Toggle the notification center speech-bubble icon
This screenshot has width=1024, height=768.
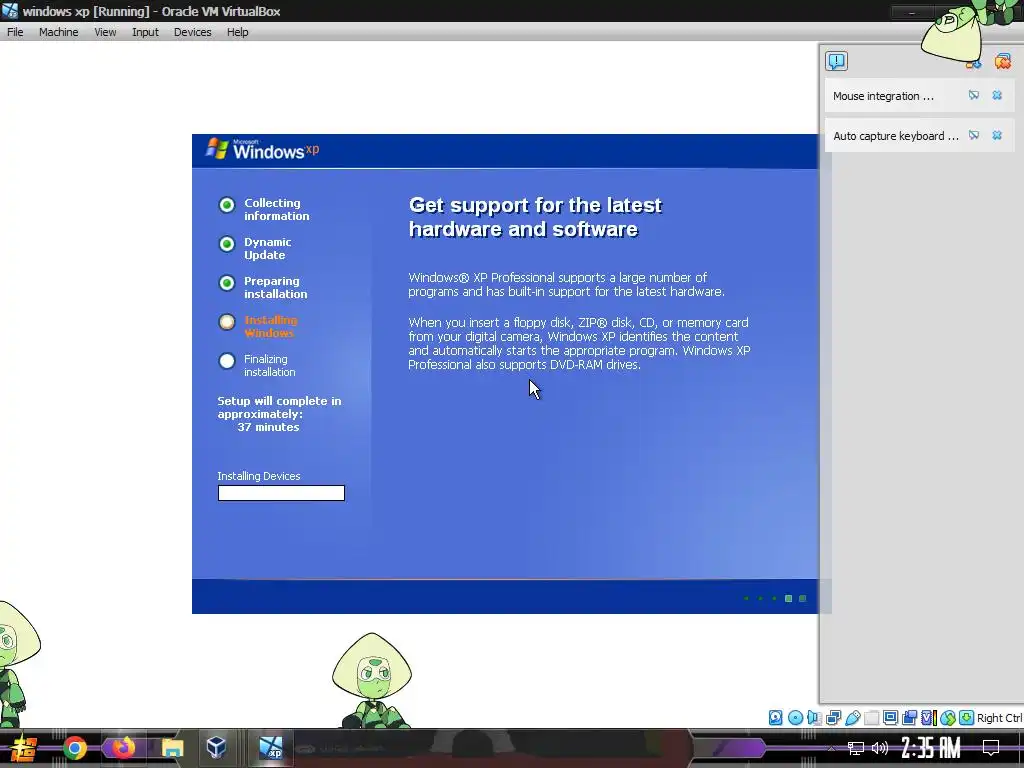tap(836, 61)
